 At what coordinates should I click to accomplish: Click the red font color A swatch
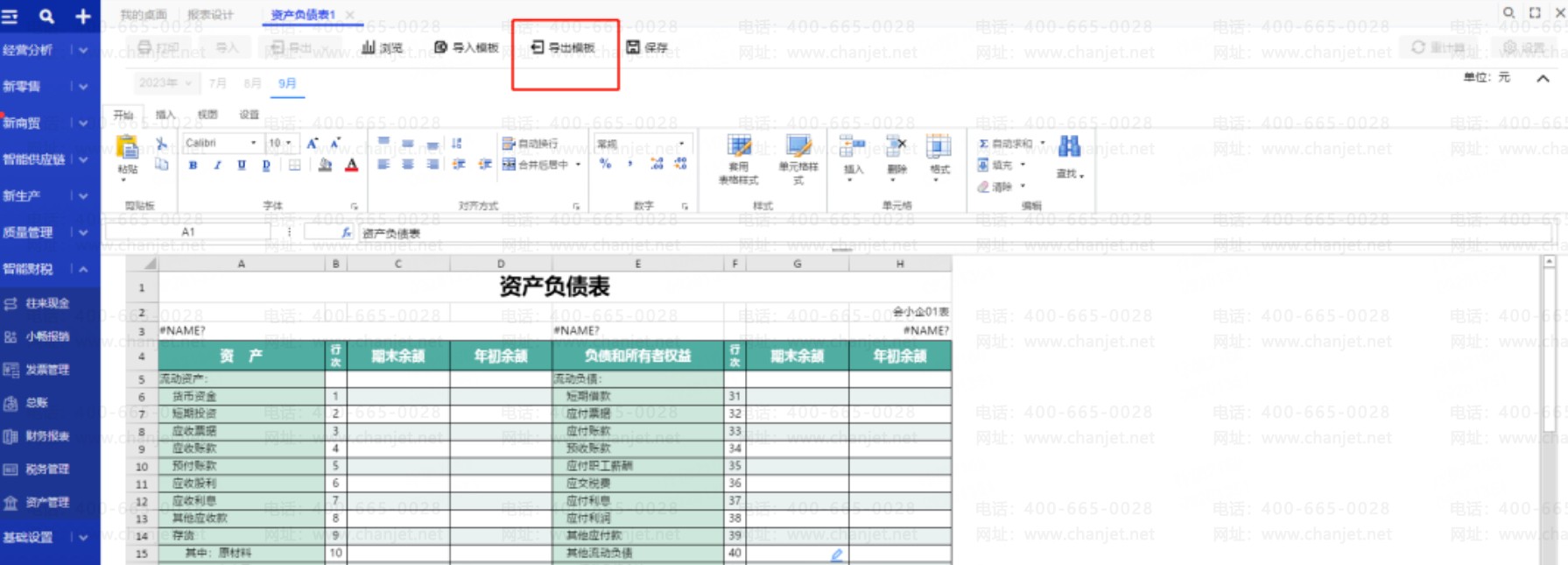tap(352, 165)
